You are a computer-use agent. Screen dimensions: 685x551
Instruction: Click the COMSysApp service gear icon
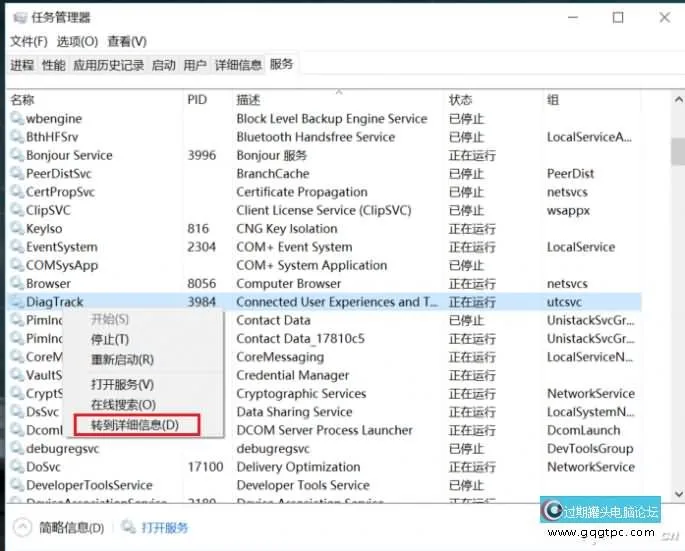pos(17,265)
